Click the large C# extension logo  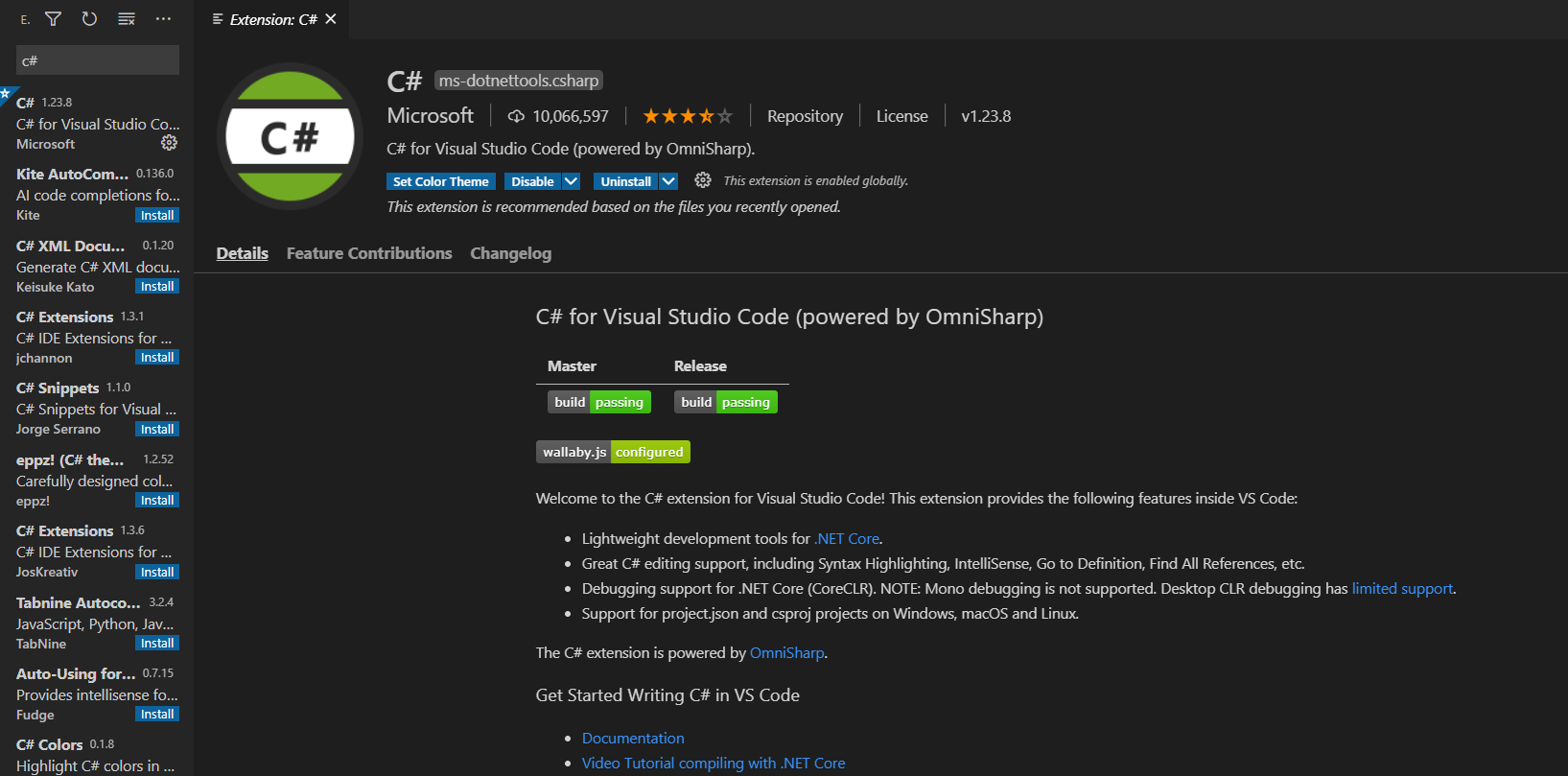pyautogui.click(x=290, y=137)
